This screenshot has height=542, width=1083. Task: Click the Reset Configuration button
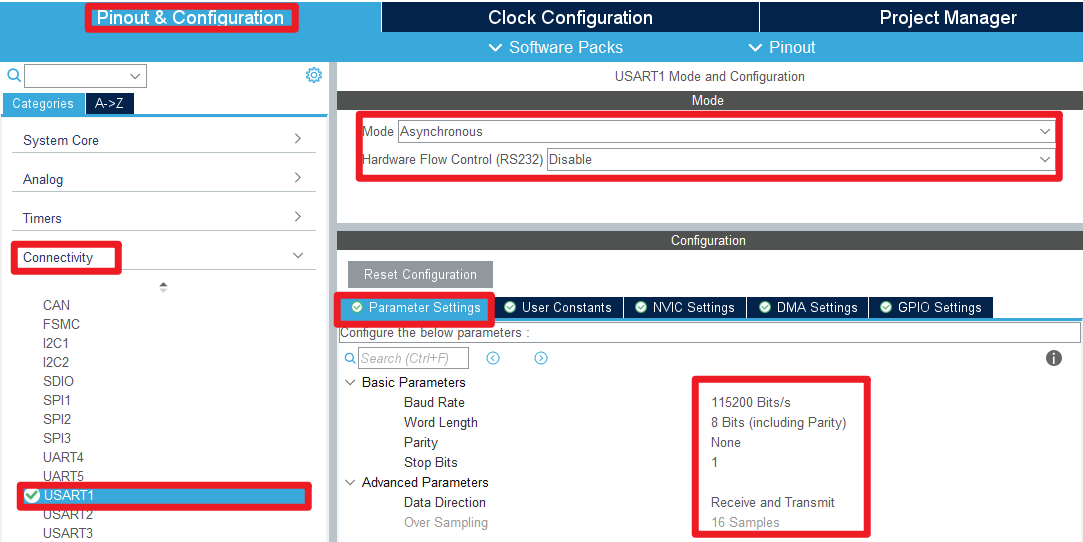(420, 274)
